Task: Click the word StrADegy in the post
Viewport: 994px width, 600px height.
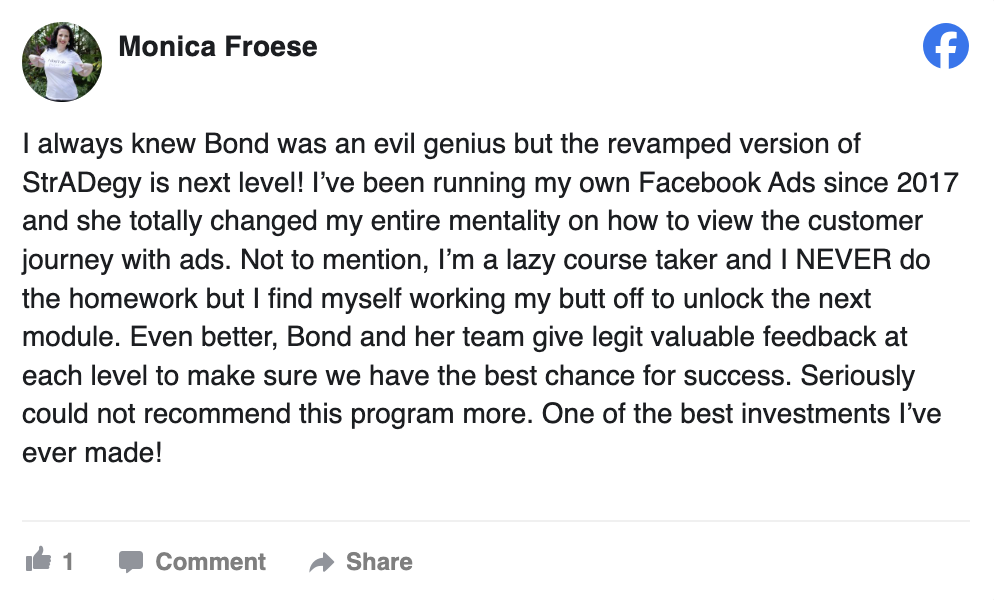Action: 82,183
